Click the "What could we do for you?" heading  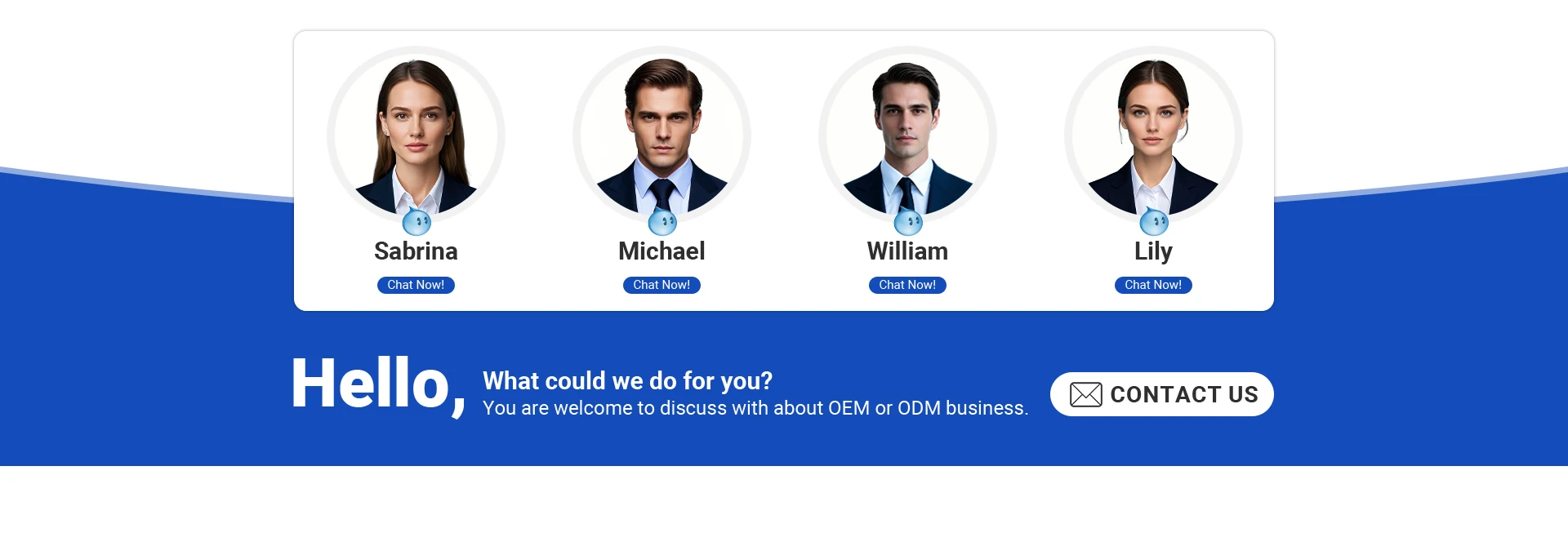coord(627,381)
